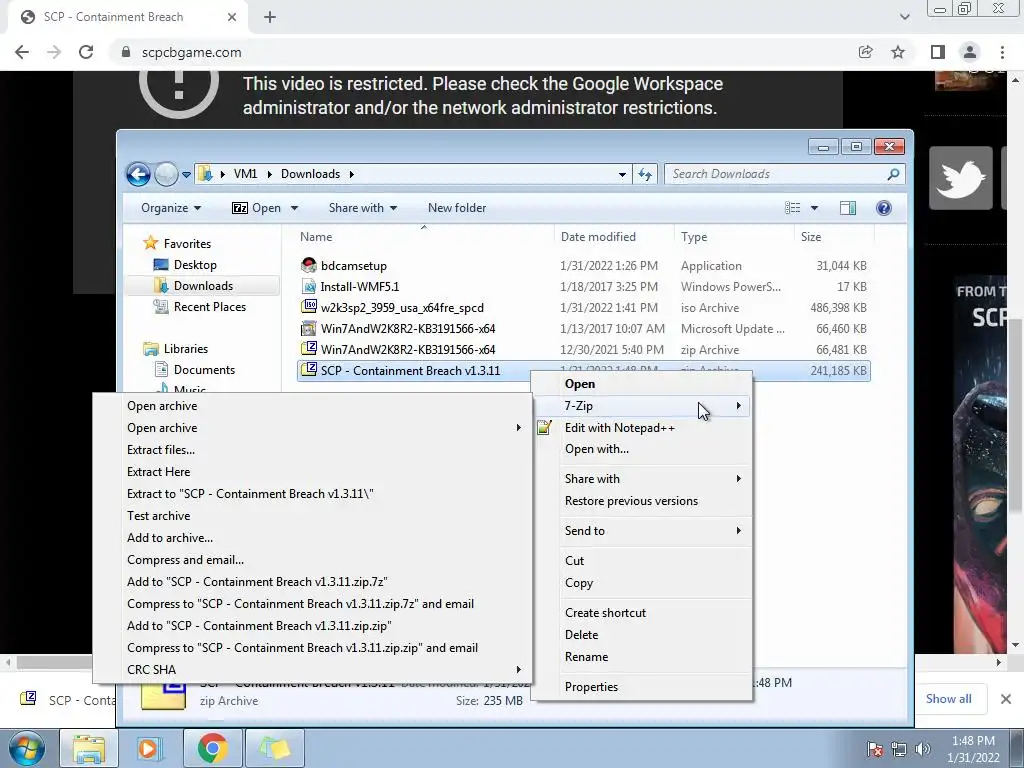
Task: Open Chrome's three-dot menu
Action: (1002, 52)
